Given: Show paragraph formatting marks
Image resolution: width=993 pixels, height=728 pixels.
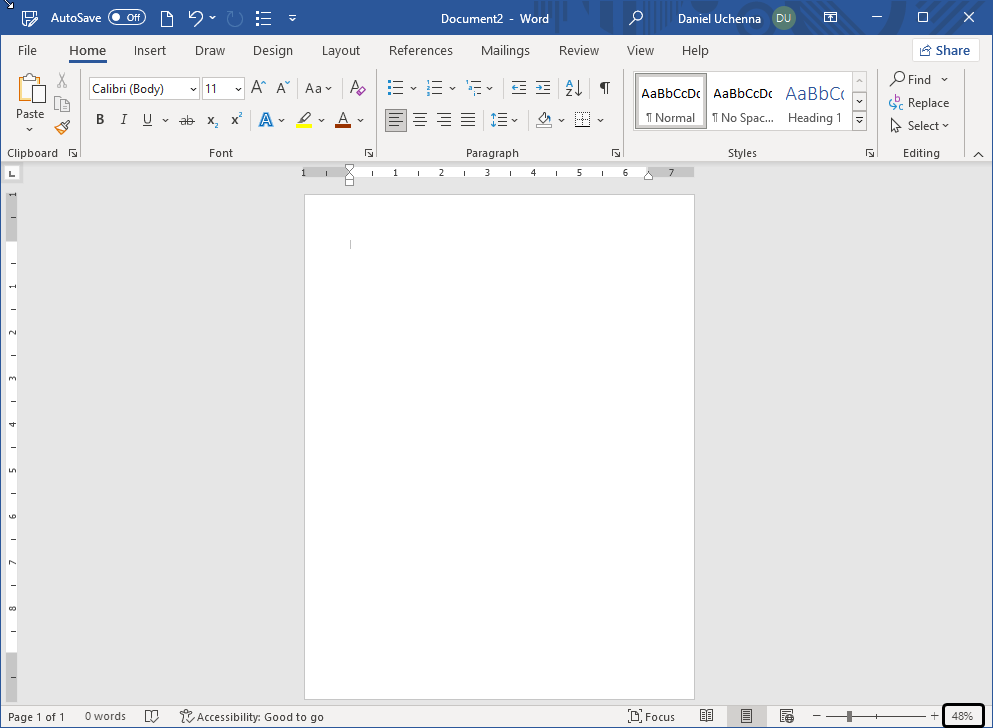Looking at the screenshot, I should click(604, 88).
